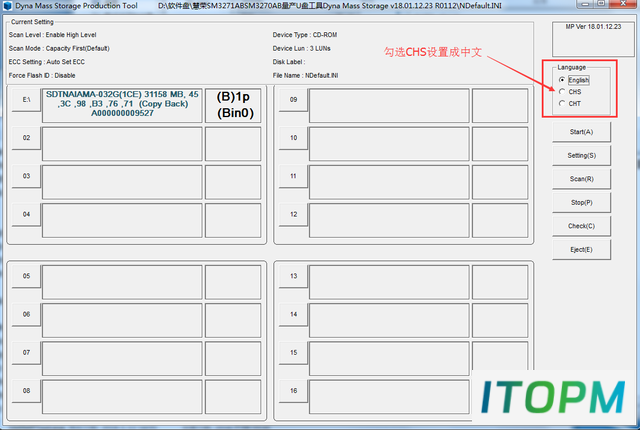
Task: Click the empty status box for port 10
Action: tap(500, 144)
